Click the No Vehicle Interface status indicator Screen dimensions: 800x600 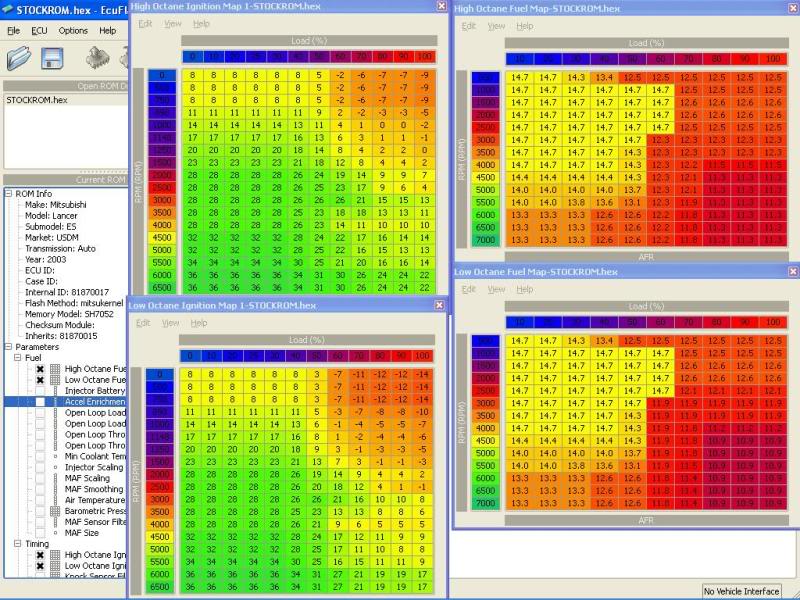pyautogui.click(x=741, y=591)
